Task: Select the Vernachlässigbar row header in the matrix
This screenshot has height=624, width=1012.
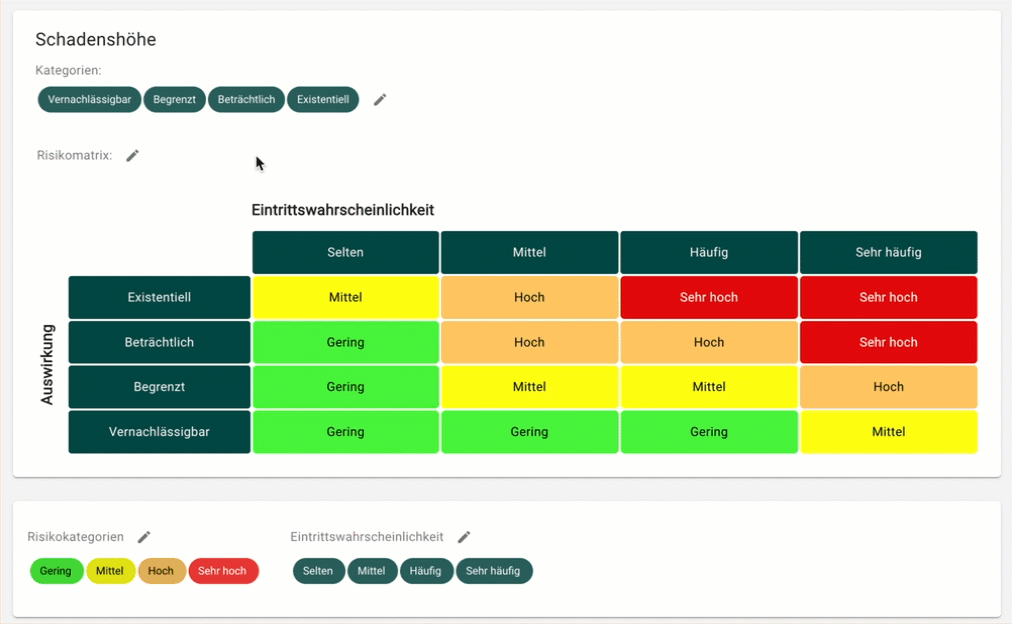Action: (x=159, y=432)
